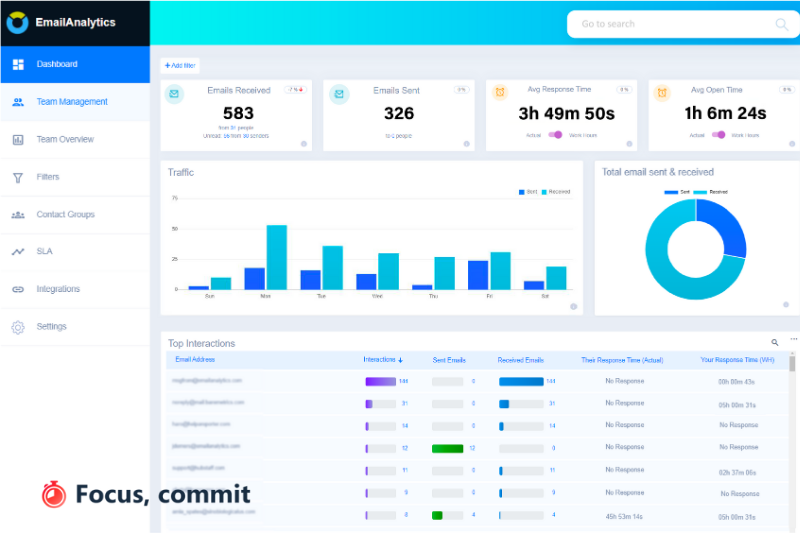Click the Fri Sent bar in Traffic
This screenshot has width=800, height=533.
pos(478,275)
